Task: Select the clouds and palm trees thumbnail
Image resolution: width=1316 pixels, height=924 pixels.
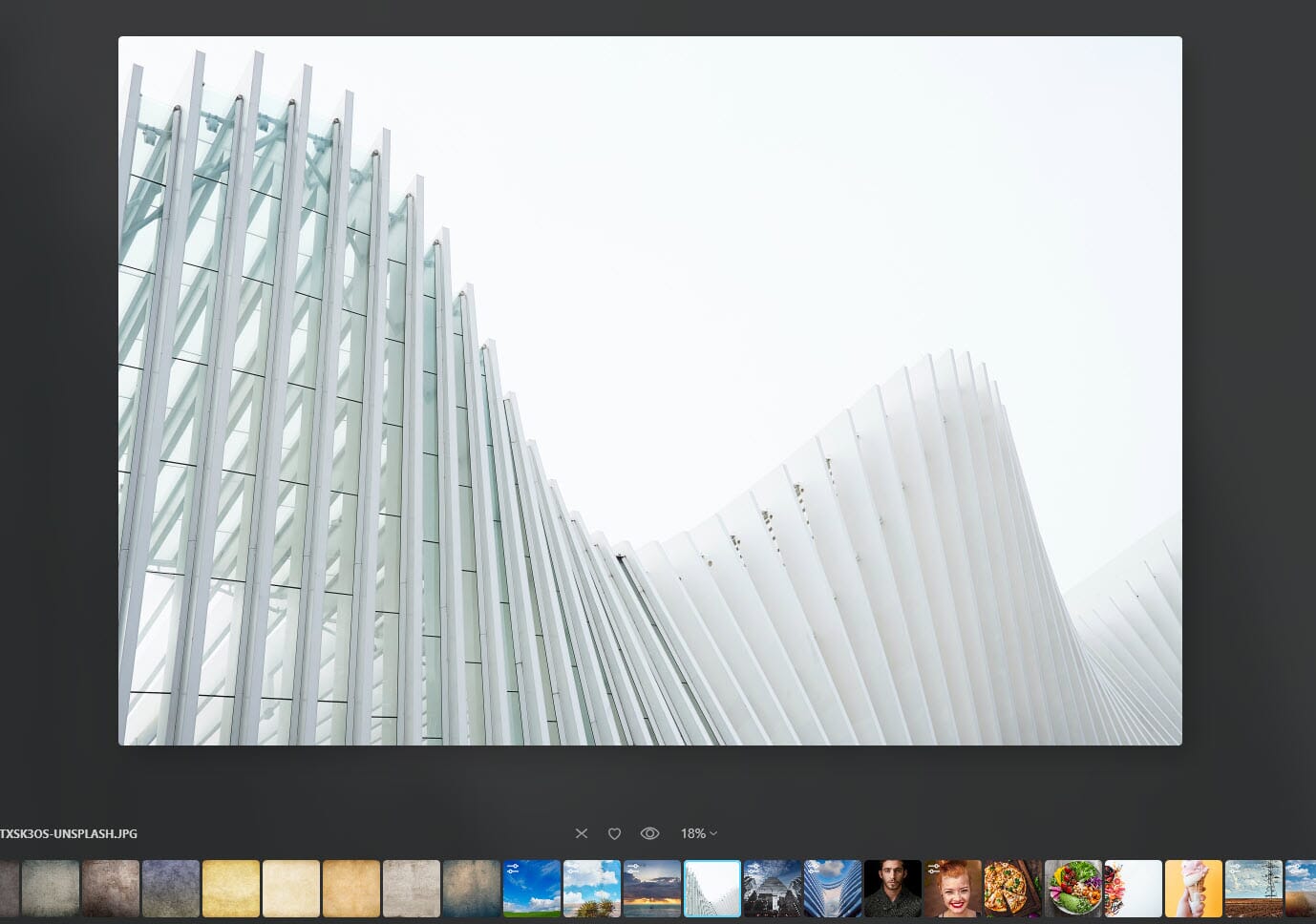Action: (x=592, y=889)
